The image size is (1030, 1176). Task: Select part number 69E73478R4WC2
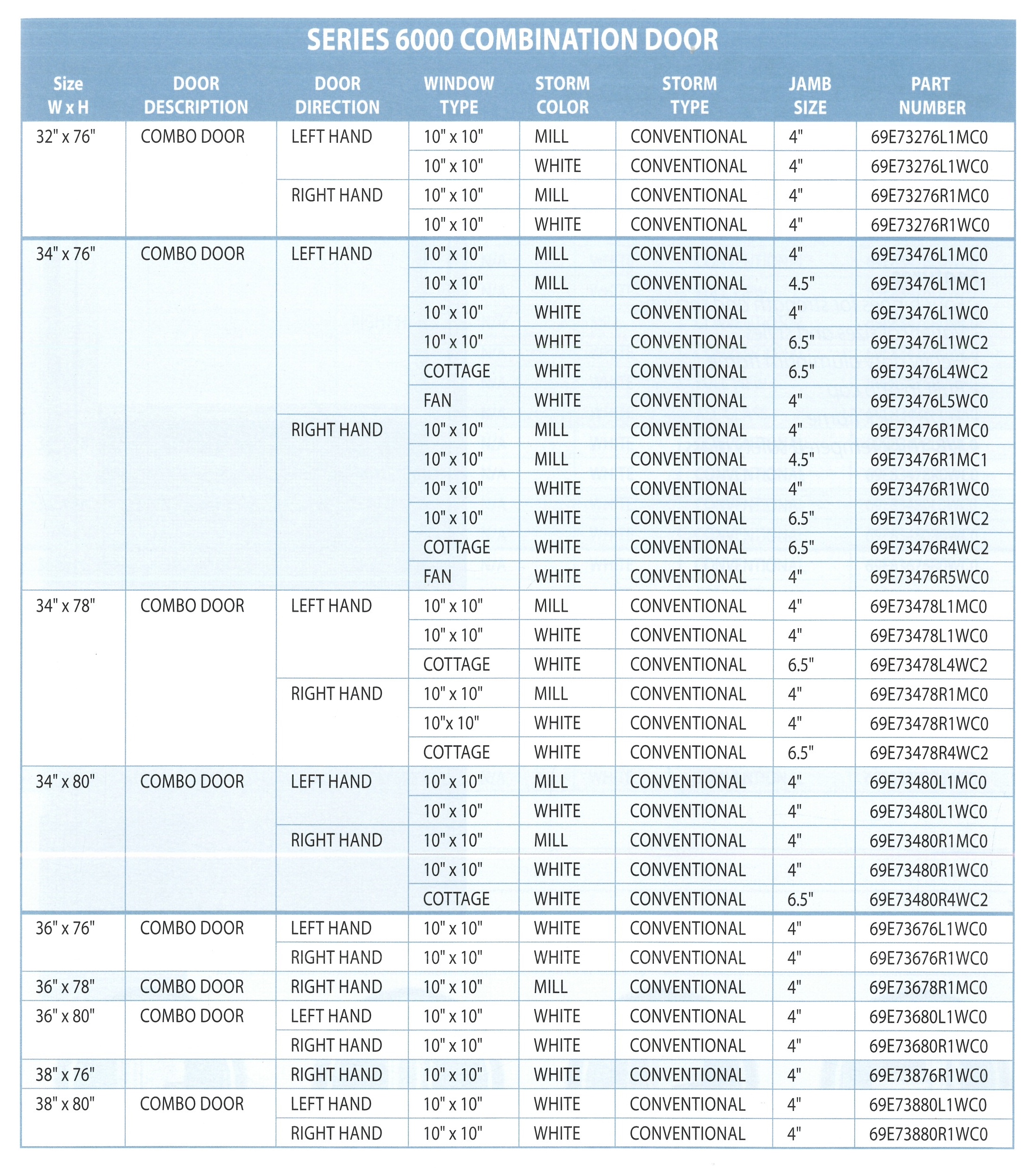(929, 753)
